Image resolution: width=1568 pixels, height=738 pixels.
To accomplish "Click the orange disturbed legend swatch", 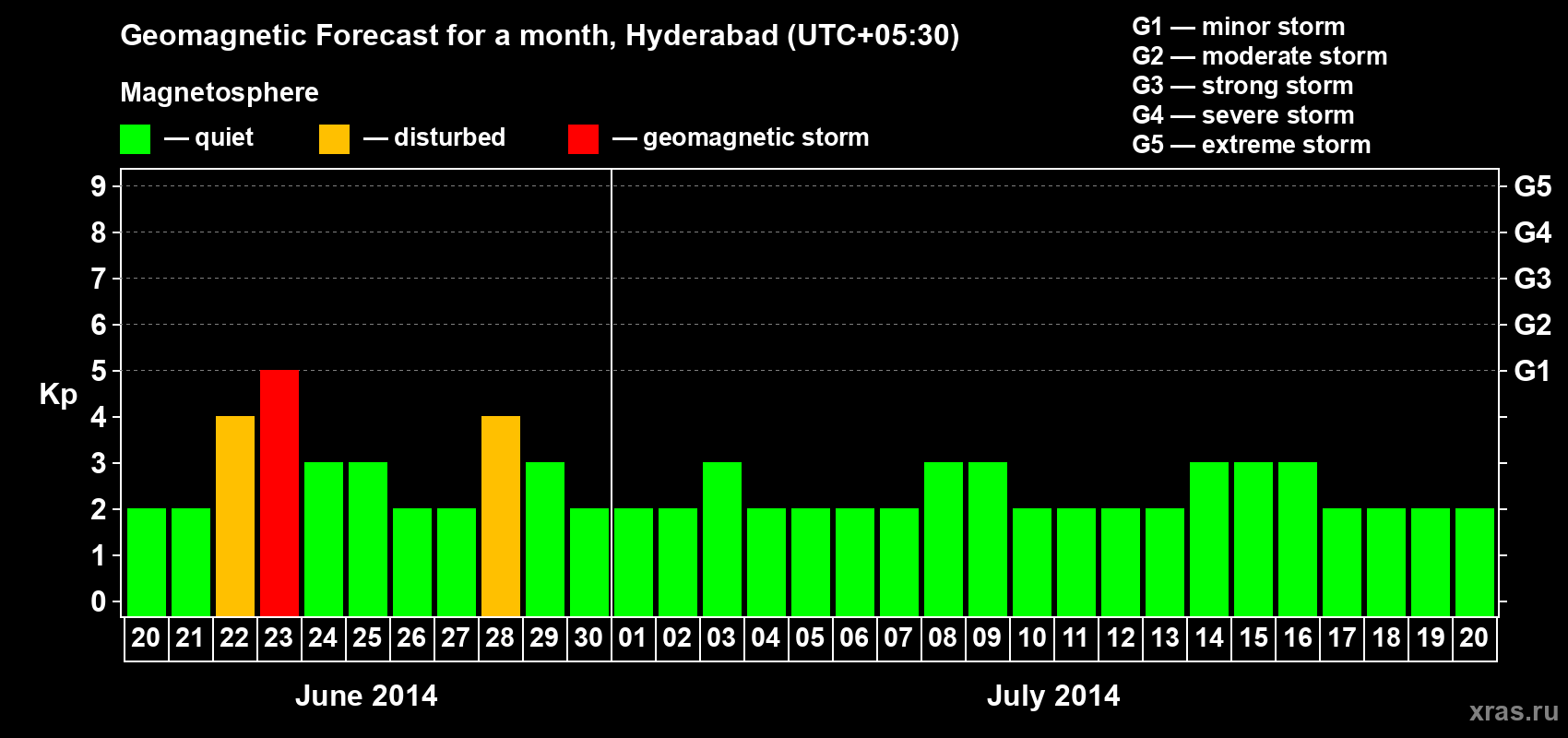I will [335, 139].
